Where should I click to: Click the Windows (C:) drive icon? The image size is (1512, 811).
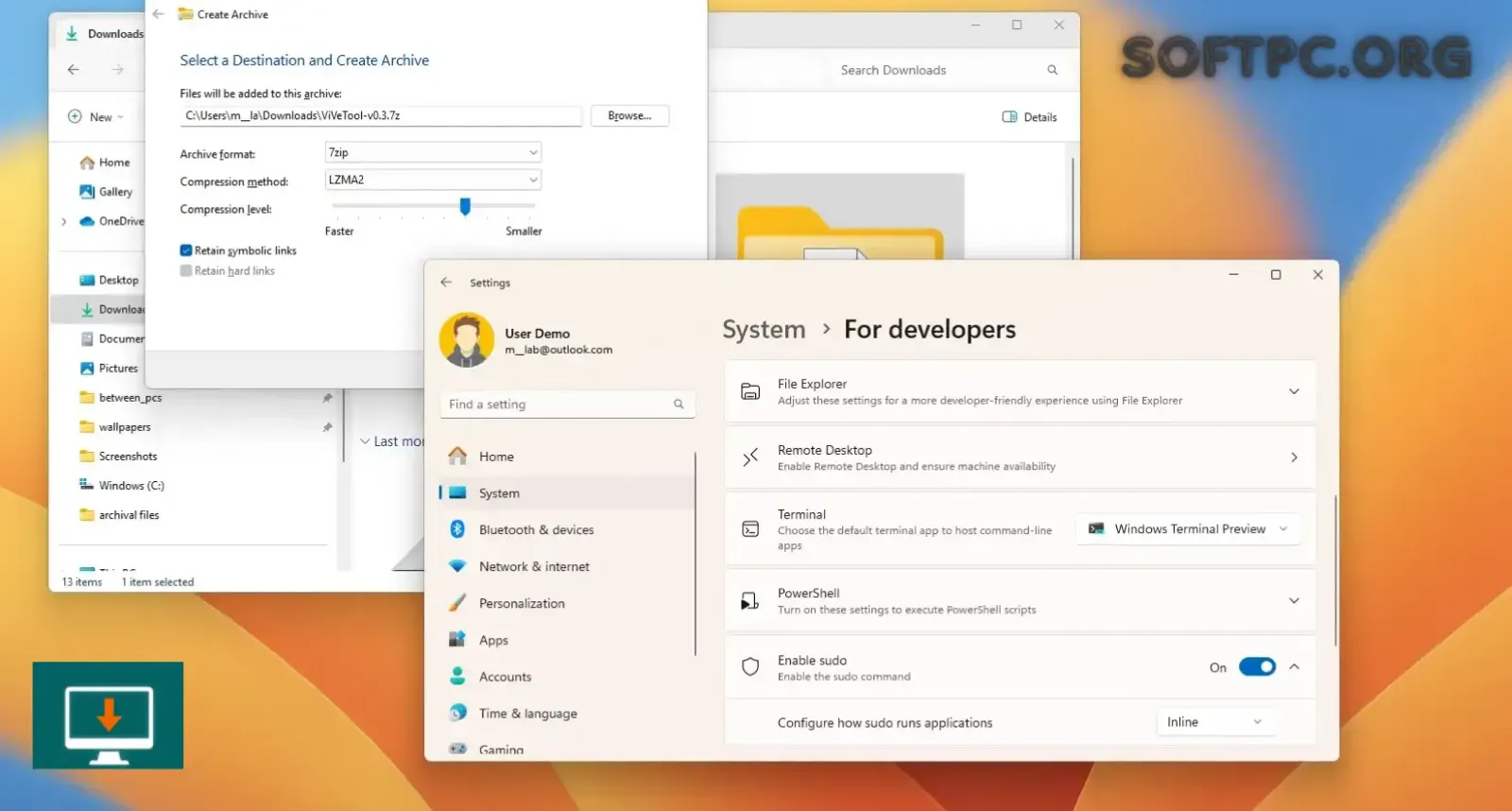[x=87, y=485]
